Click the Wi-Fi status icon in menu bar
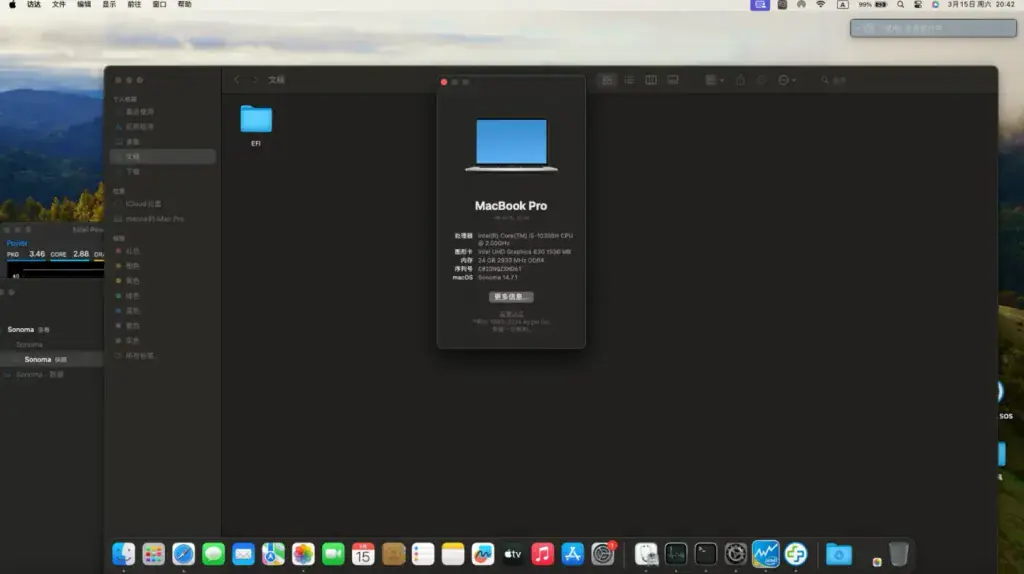Image resolution: width=1024 pixels, height=574 pixels. click(x=821, y=5)
